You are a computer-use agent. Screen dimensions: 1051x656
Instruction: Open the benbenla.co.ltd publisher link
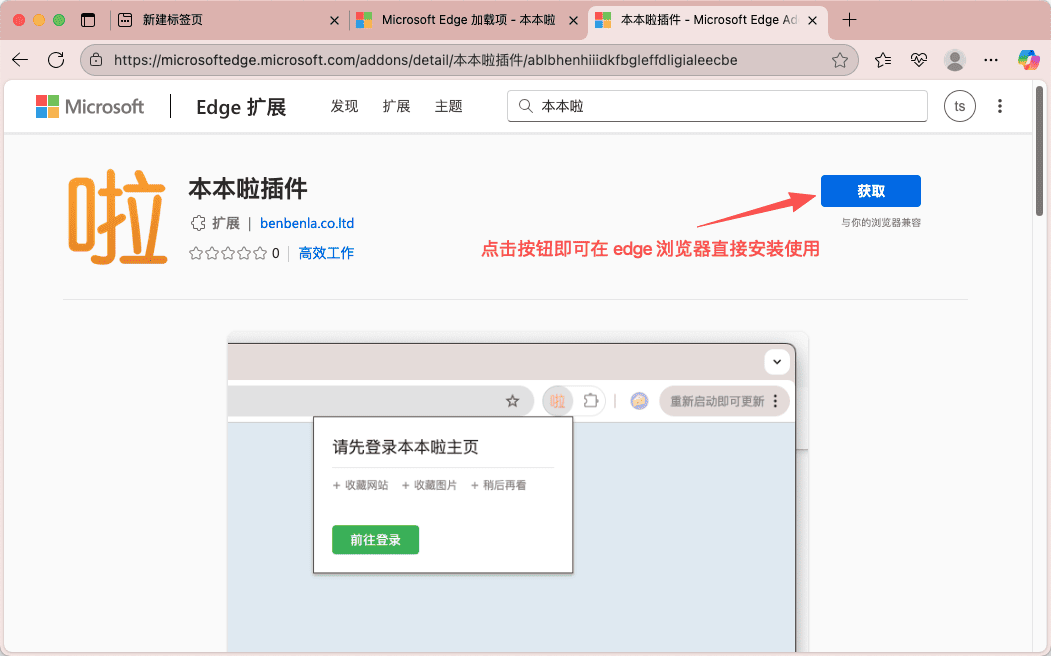click(x=307, y=224)
